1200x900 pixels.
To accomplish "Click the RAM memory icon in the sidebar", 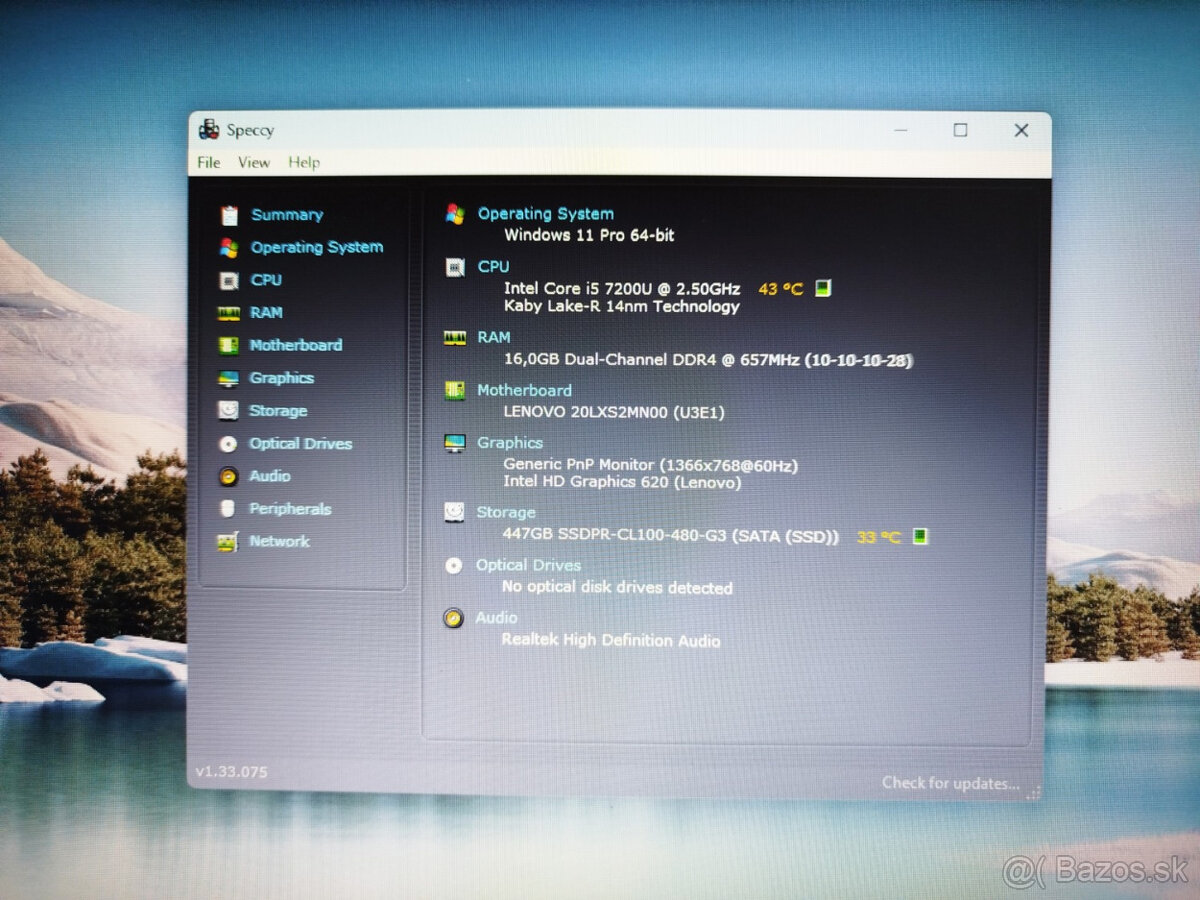I will [231, 312].
